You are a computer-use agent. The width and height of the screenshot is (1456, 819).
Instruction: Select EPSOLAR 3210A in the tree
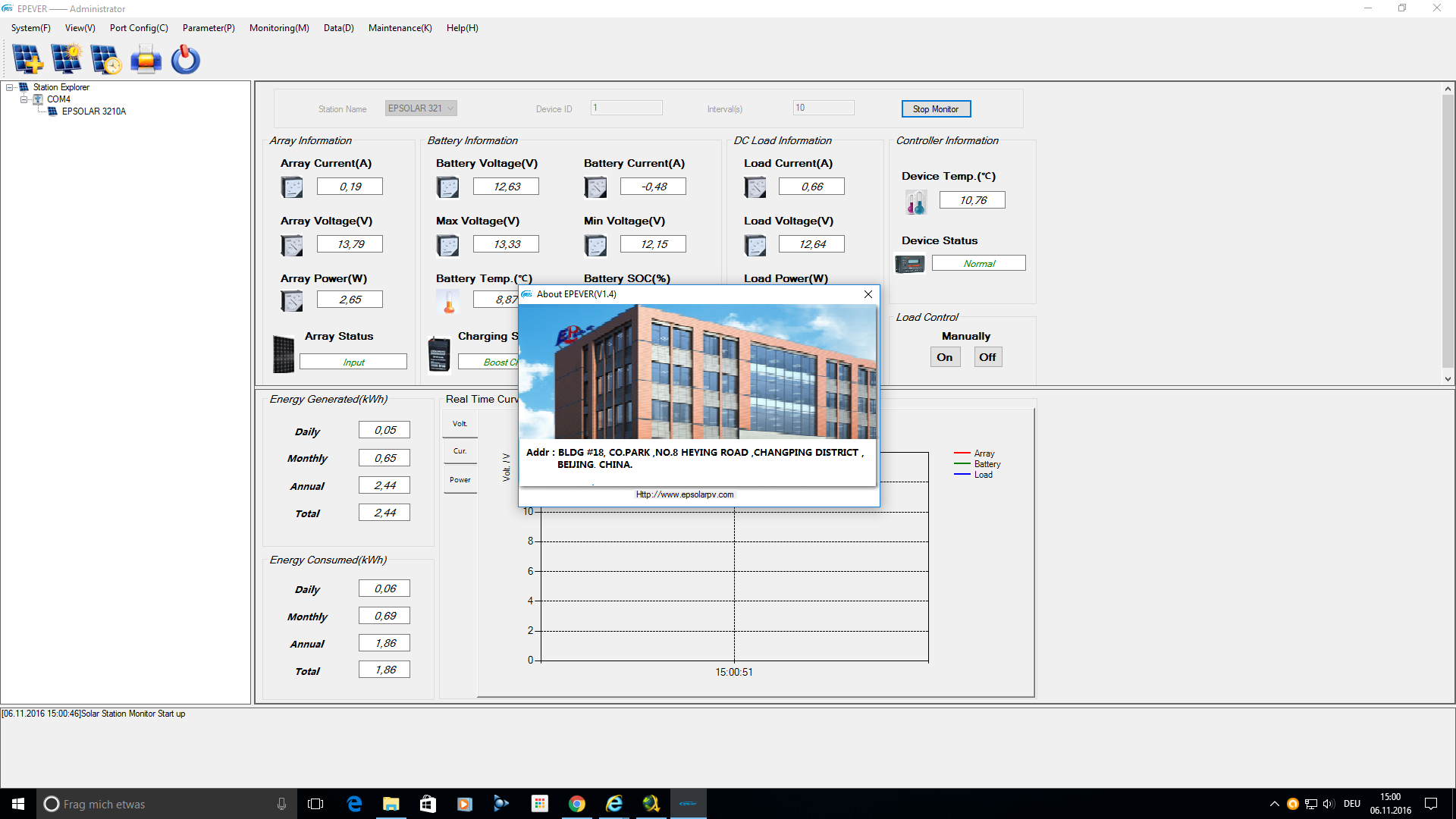click(93, 111)
